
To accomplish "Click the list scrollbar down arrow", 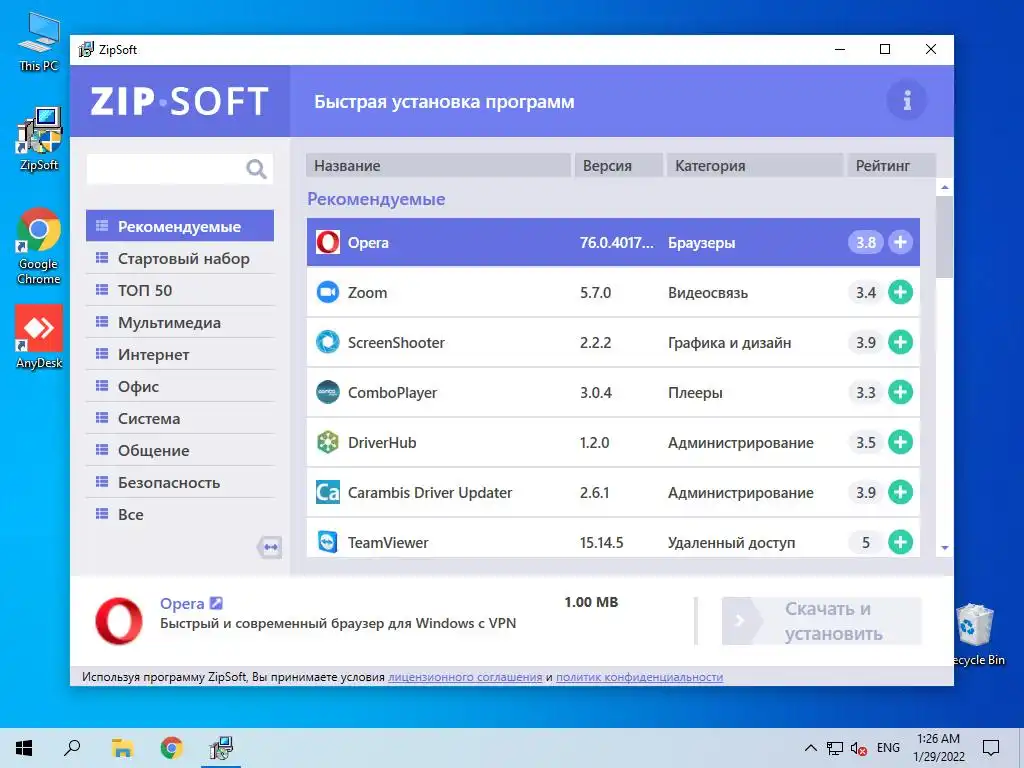I will pos(944,547).
